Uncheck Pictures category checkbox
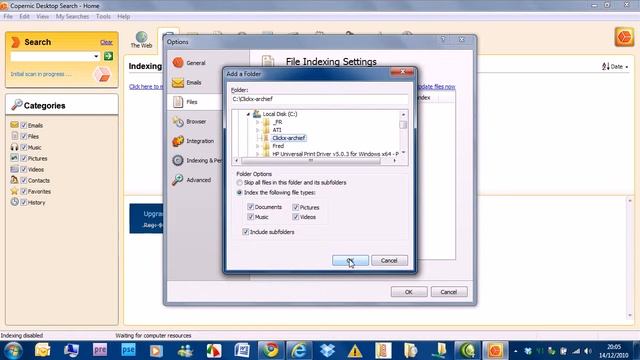The image size is (640, 360). pos(24,158)
